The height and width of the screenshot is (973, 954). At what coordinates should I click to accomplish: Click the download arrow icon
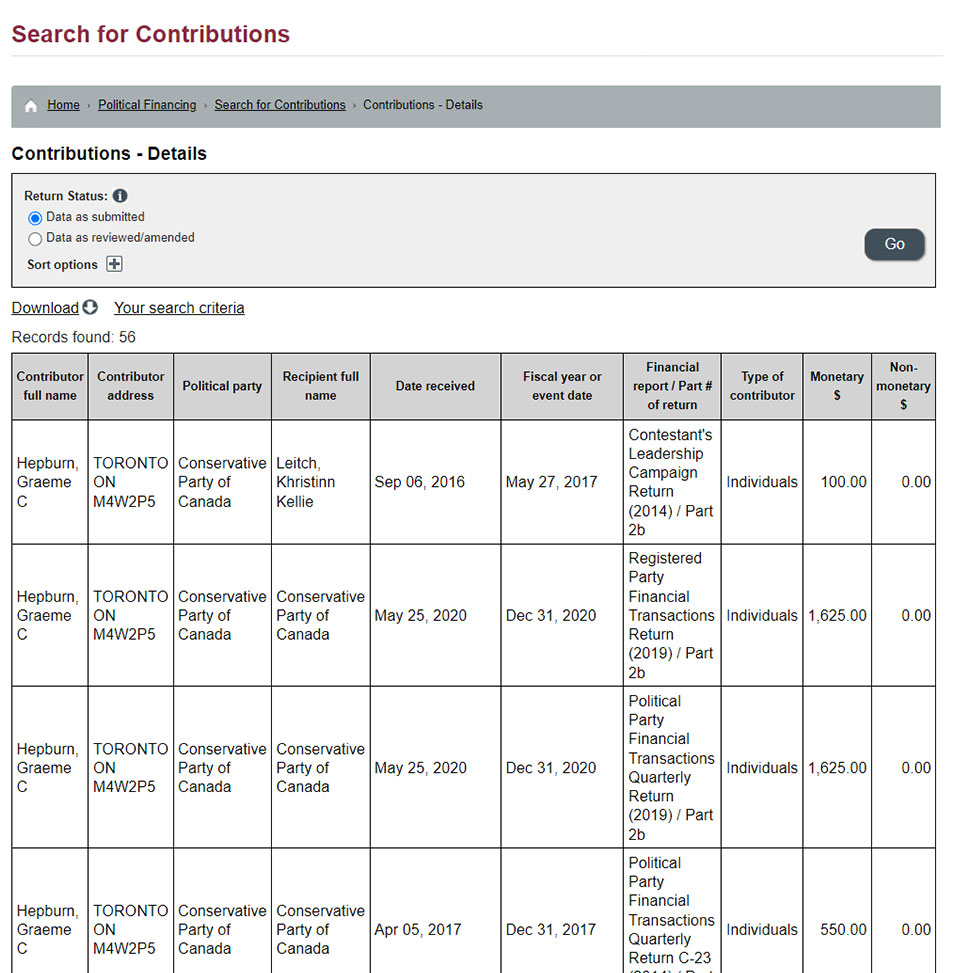[91, 307]
